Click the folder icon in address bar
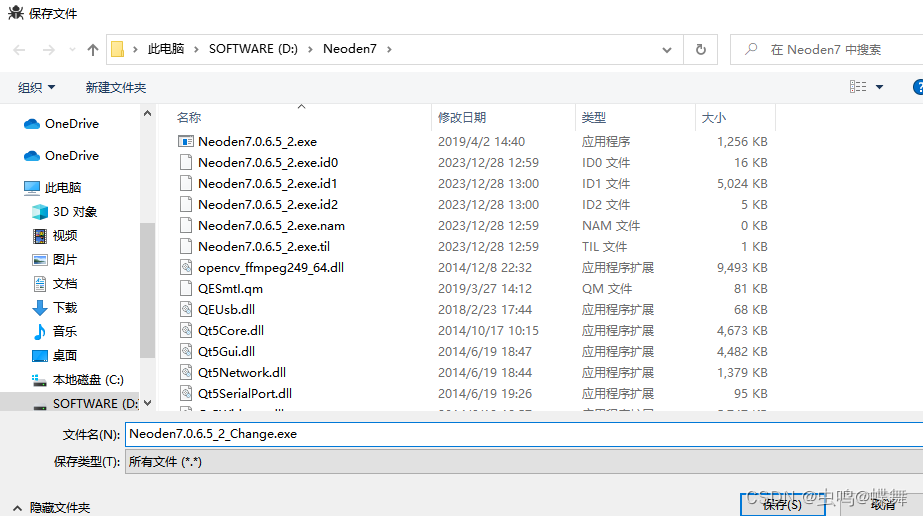This screenshot has height=516, width=923. pos(118,49)
